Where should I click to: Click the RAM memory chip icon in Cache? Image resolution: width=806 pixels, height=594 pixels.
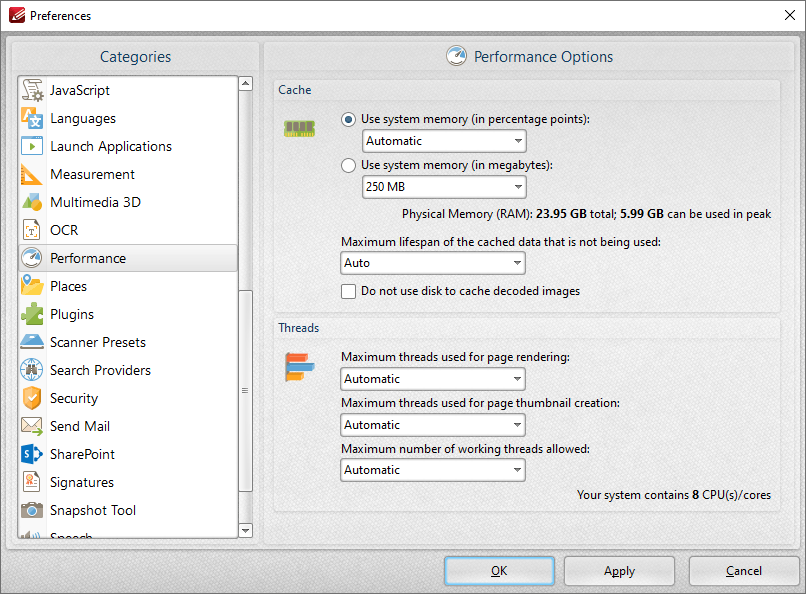(299, 128)
